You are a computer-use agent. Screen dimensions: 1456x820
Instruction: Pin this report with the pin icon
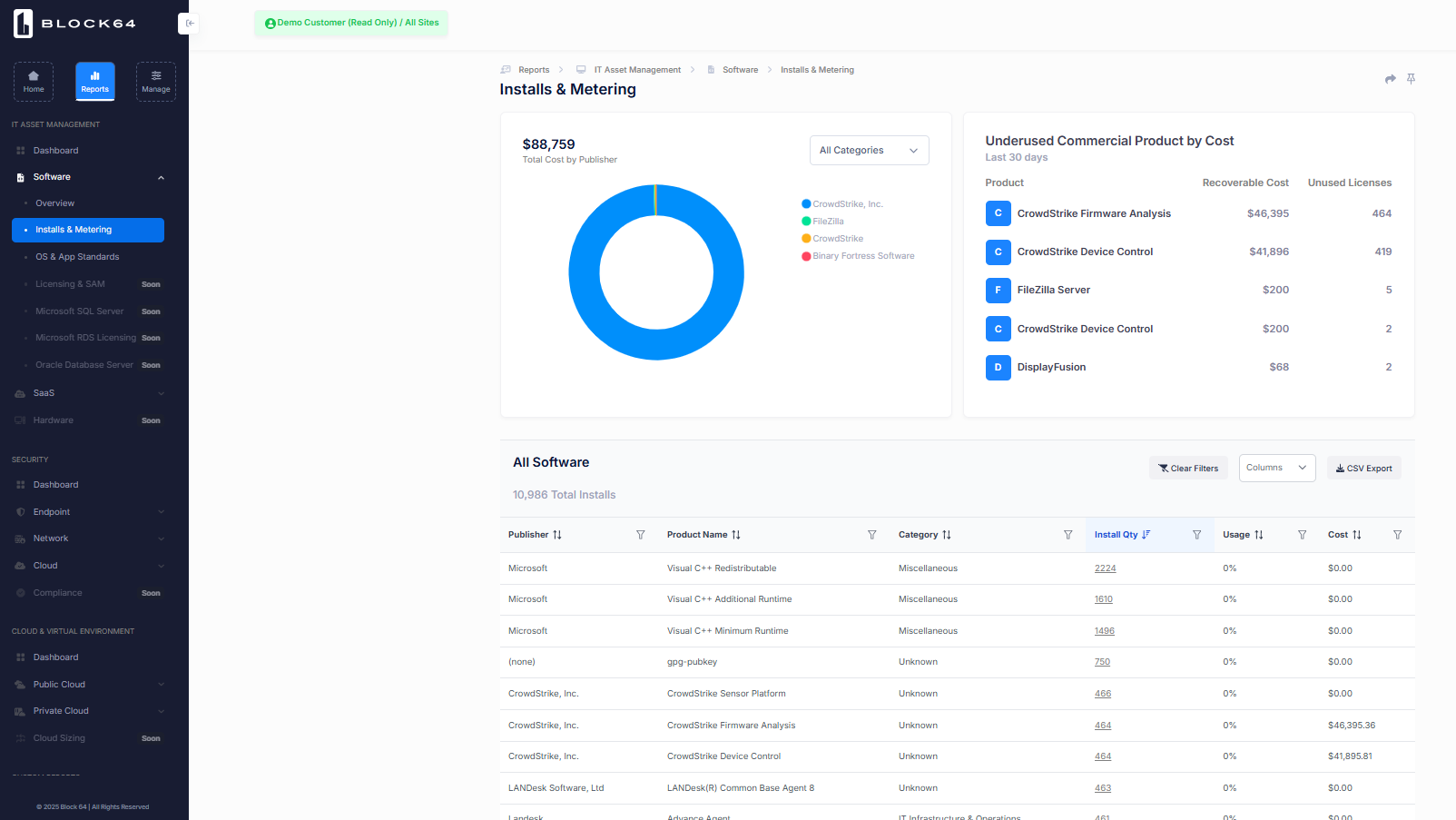click(x=1411, y=79)
